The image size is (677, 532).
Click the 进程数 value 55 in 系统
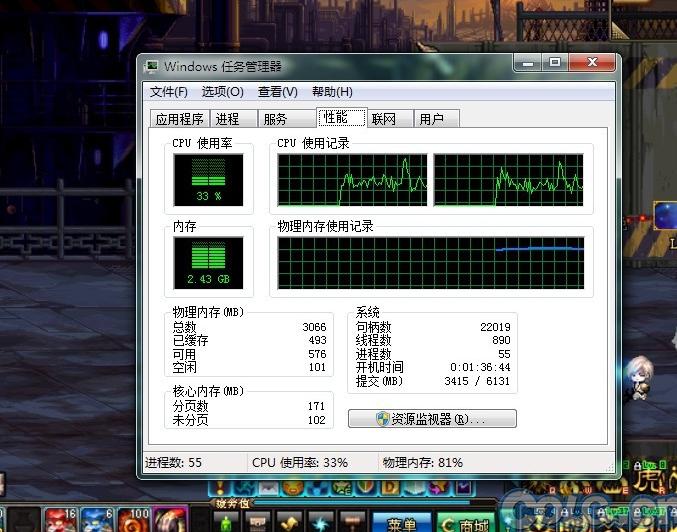click(x=504, y=354)
